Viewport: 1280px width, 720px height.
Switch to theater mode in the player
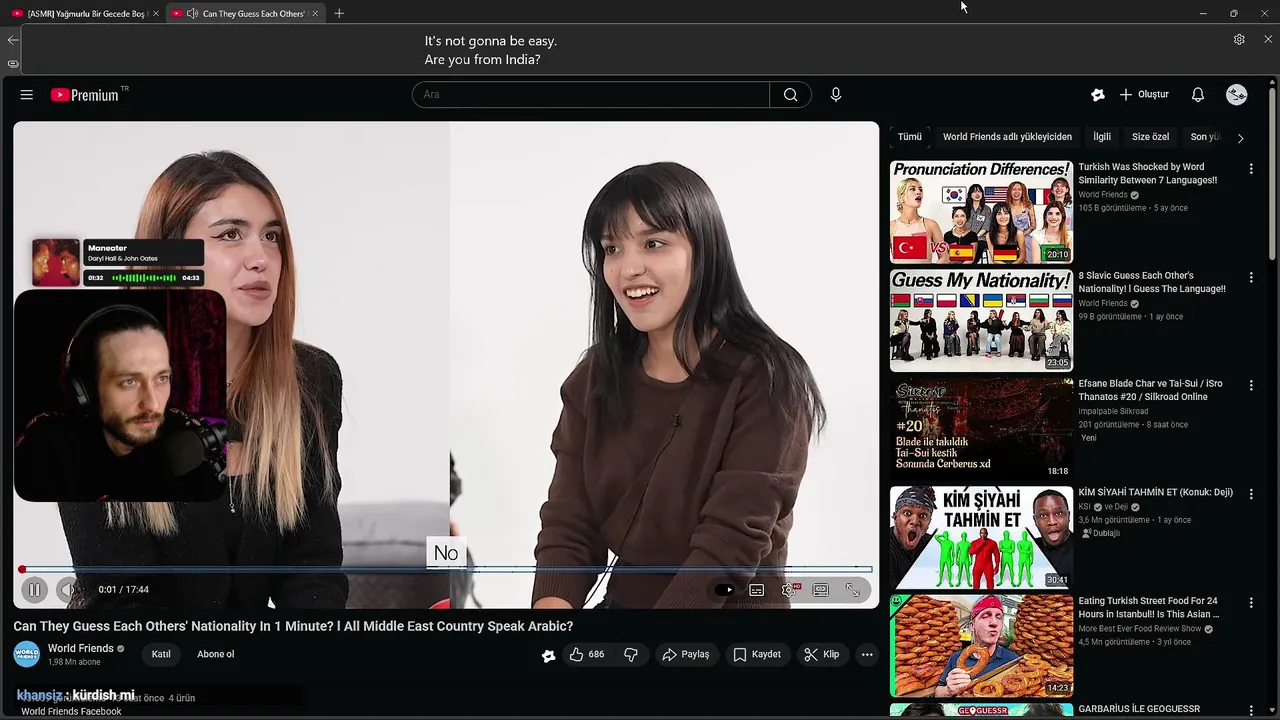coord(821,590)
